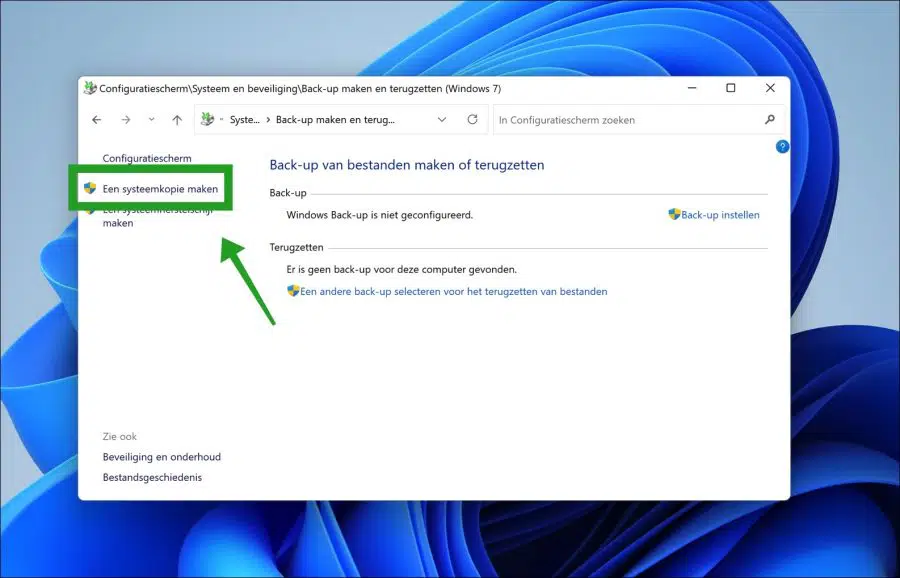Click 'Back-up instellen' link
Screen dimensions: 900x578
(x=720, y=215)
